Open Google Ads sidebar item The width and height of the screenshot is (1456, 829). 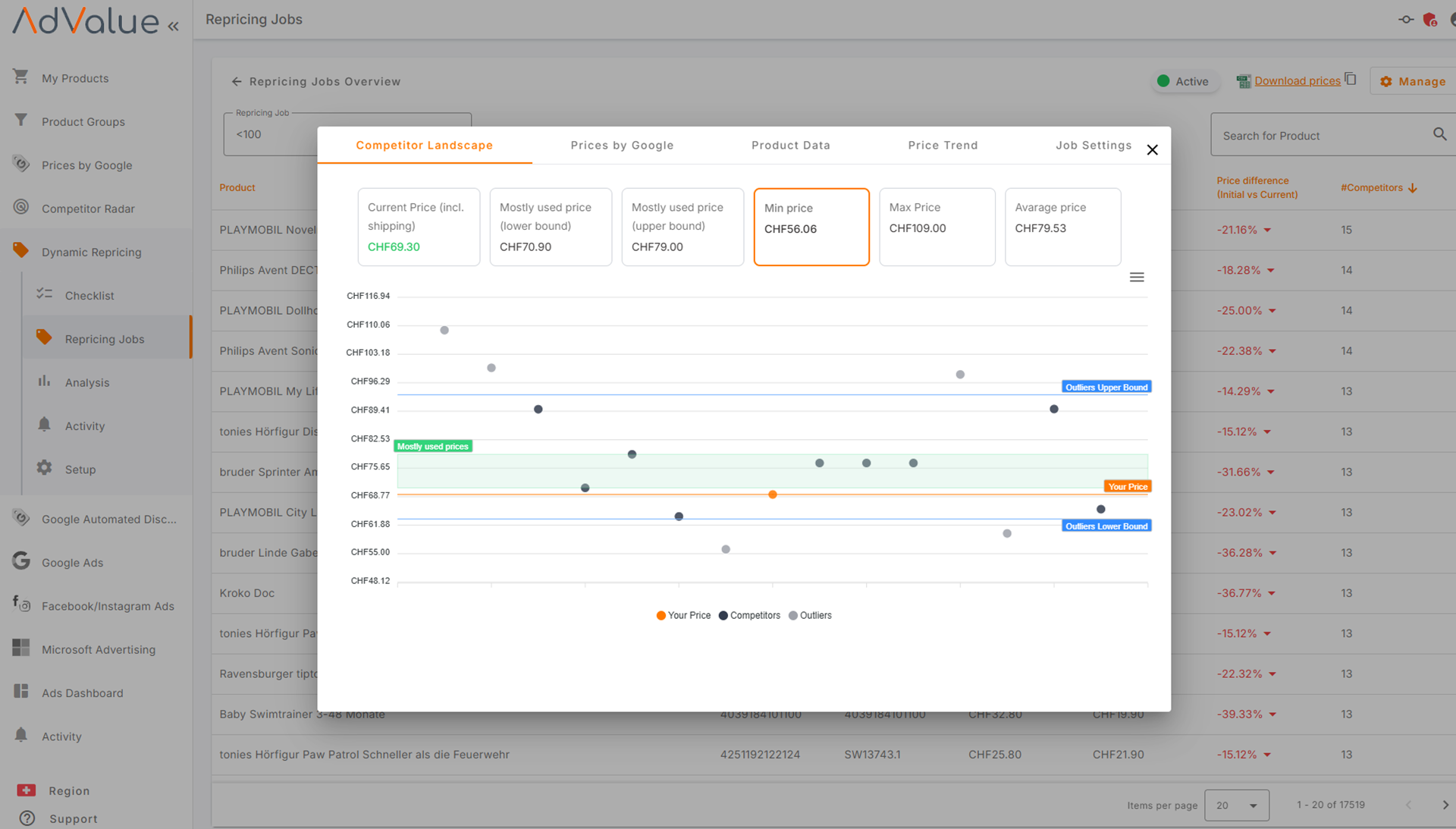(x=72, y=563)
